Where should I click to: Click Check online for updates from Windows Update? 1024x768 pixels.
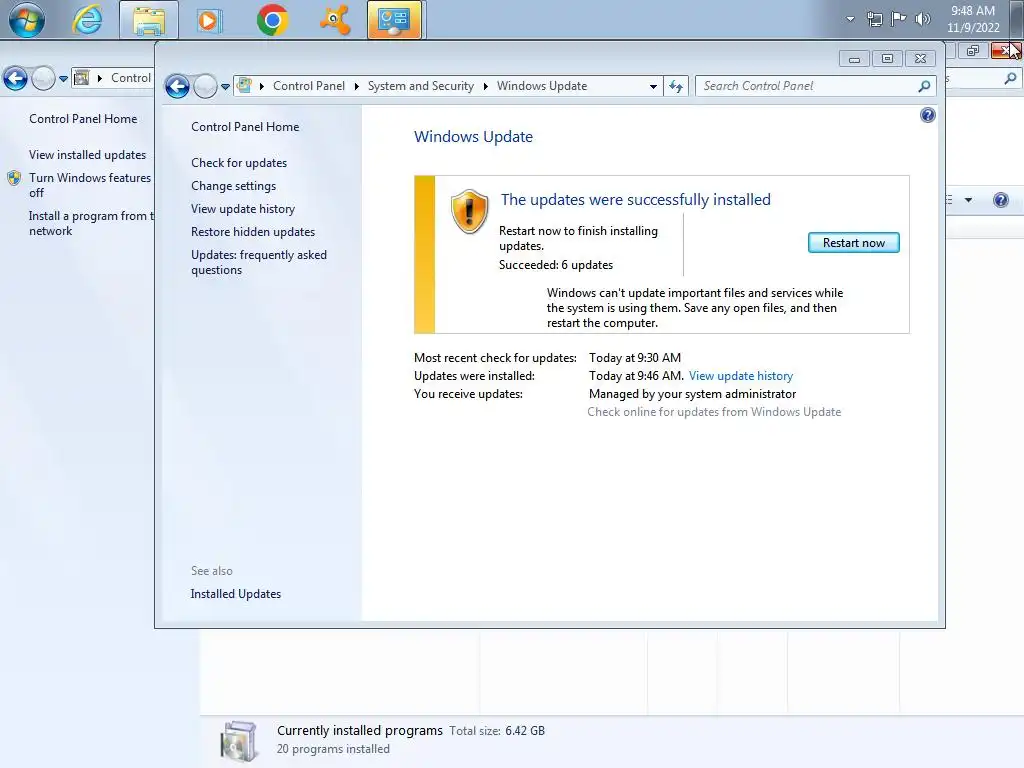click(x=714, y=412)
